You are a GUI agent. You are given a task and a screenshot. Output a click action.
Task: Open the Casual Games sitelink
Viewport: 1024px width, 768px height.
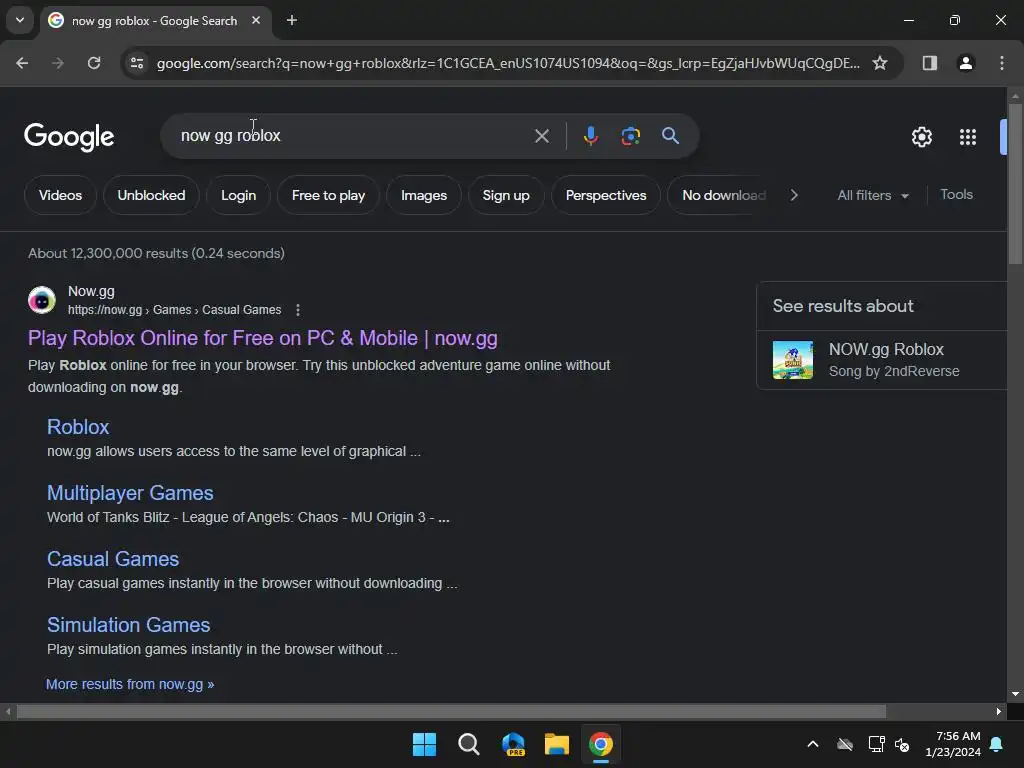tap(113, 559)
